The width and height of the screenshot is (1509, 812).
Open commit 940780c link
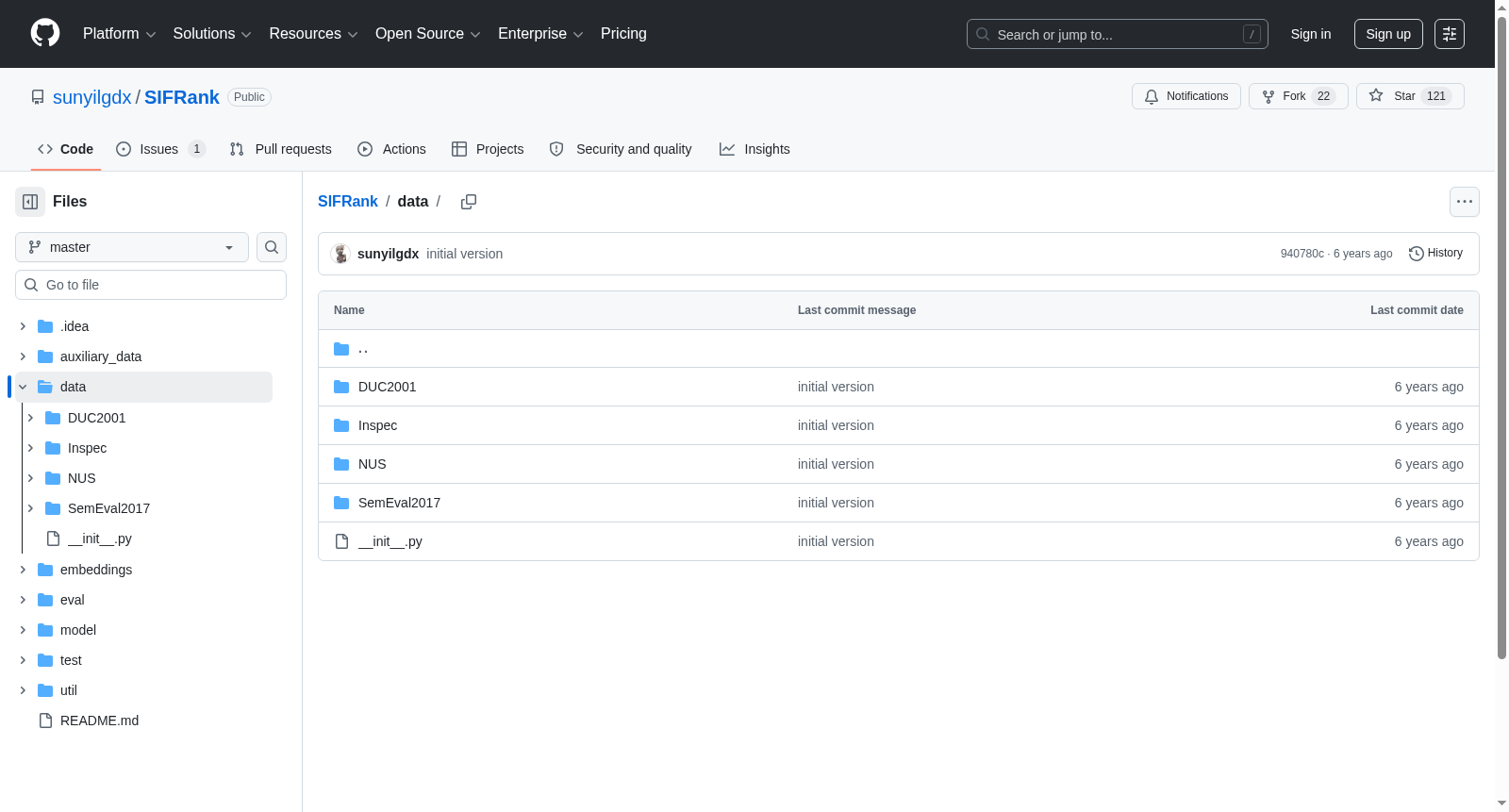(x=1302, y=254)
